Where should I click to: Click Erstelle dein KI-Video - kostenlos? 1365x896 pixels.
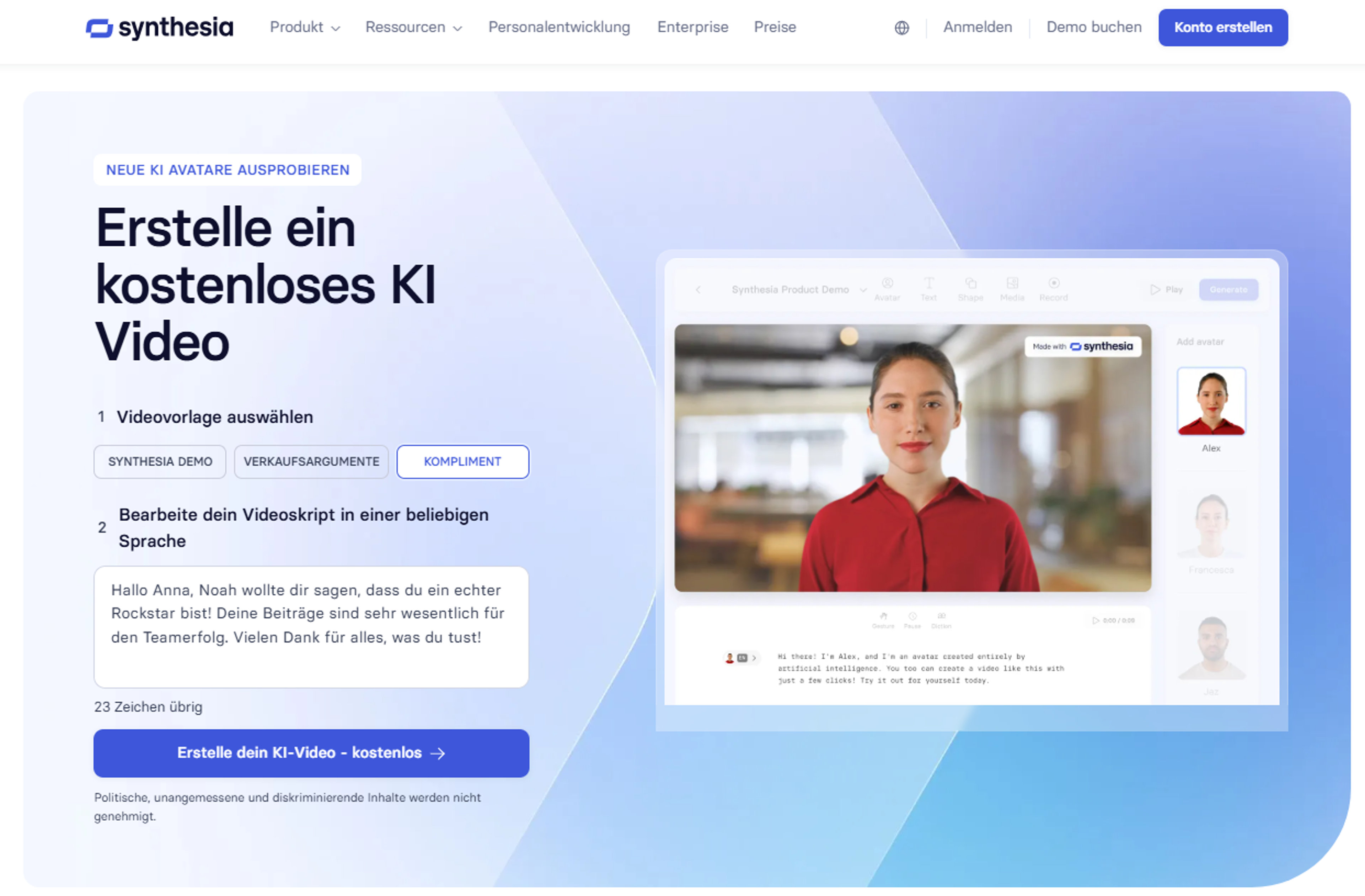311,753
